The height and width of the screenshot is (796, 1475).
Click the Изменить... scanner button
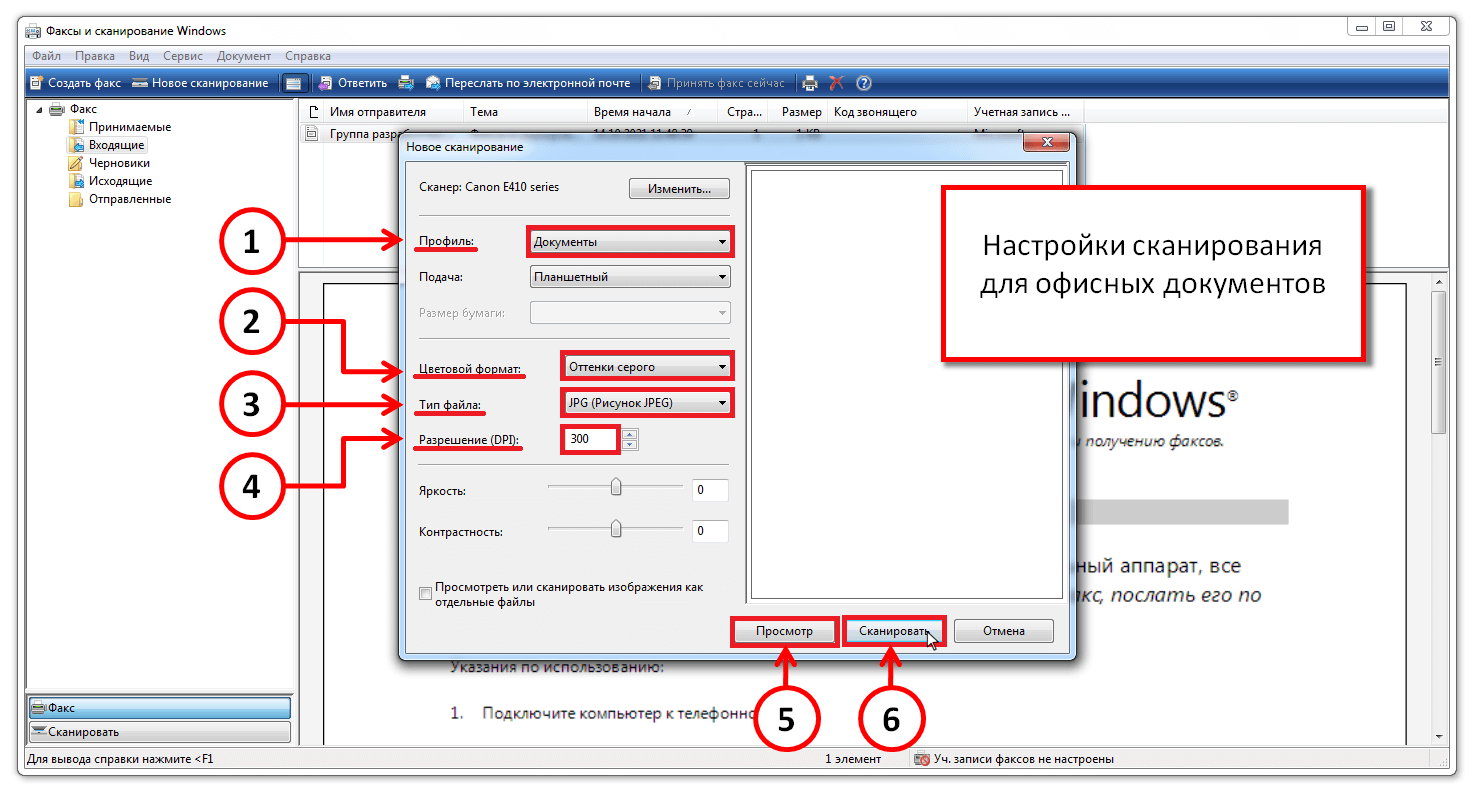pyautogui.click(x=679, y=188)
